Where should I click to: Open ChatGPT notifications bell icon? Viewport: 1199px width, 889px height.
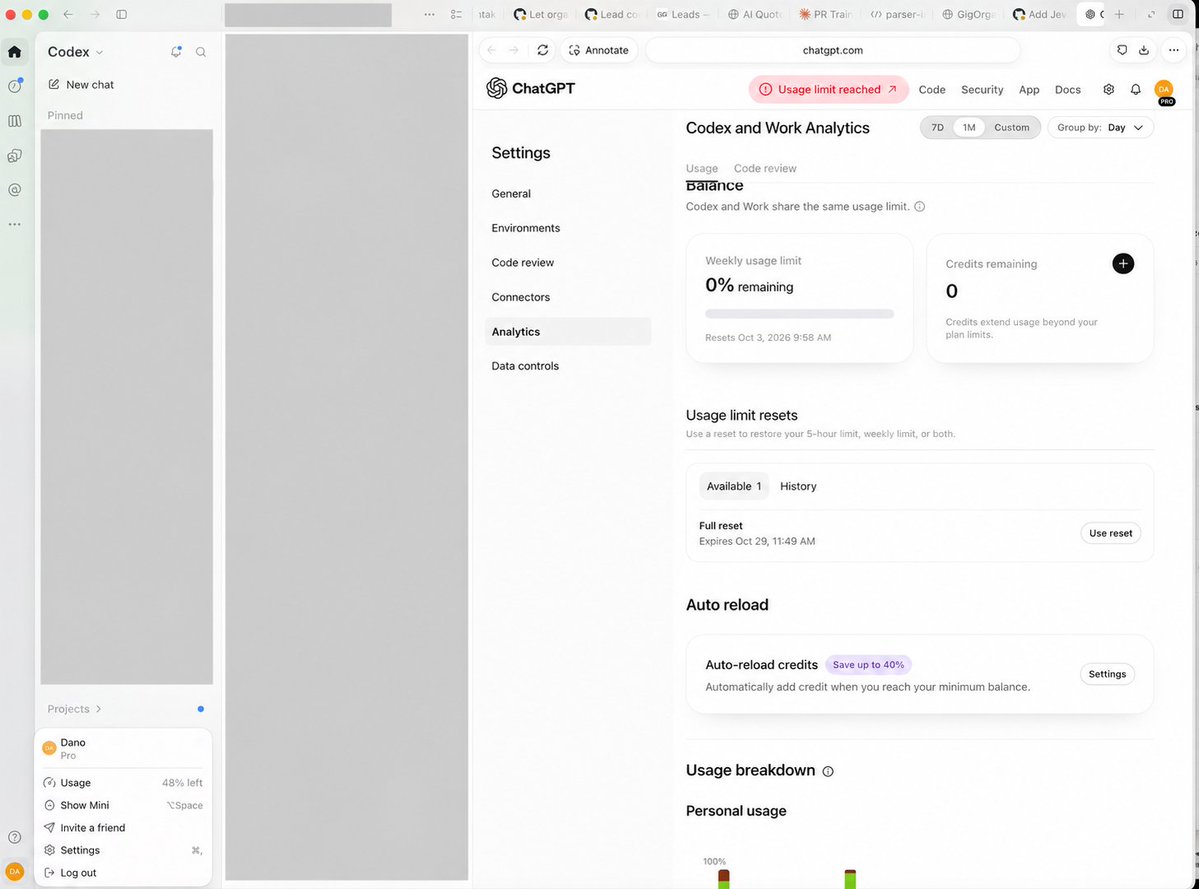click(x=1136, y=89)
